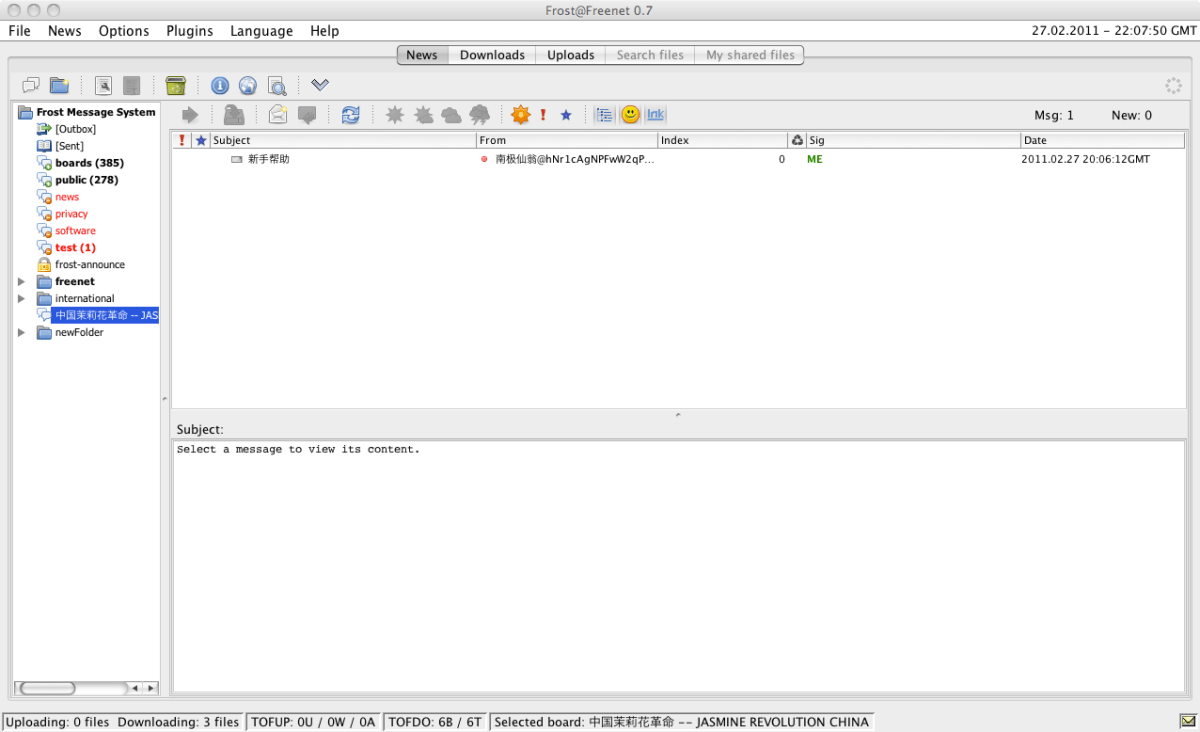Expand the freenet folder
Image resolution: width=1200 pixels, height=732 pixels.
(22, 282)
